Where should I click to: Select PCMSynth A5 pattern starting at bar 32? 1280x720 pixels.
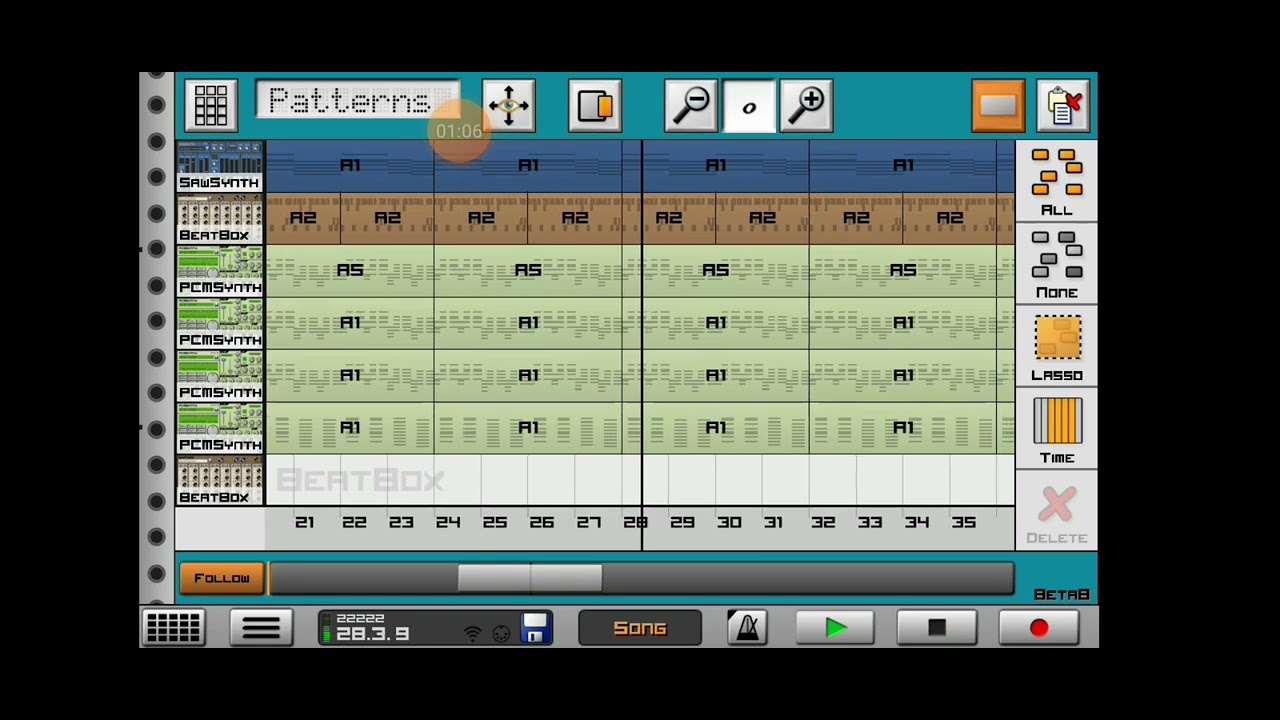[903, 271]
